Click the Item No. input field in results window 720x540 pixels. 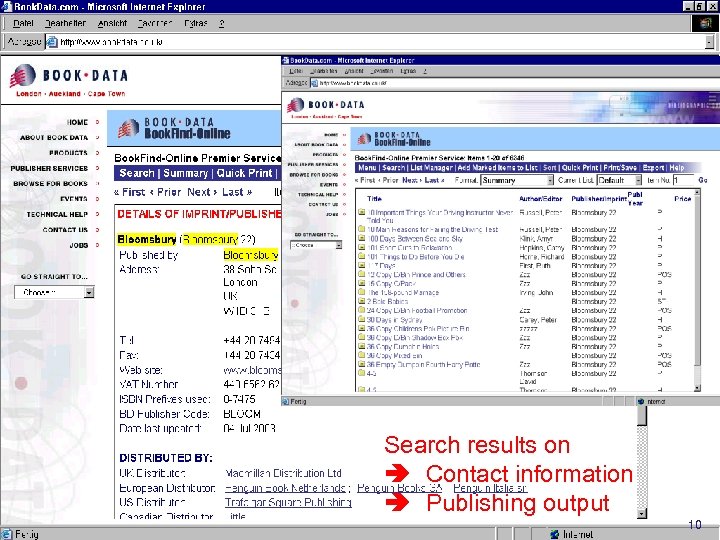683,180
